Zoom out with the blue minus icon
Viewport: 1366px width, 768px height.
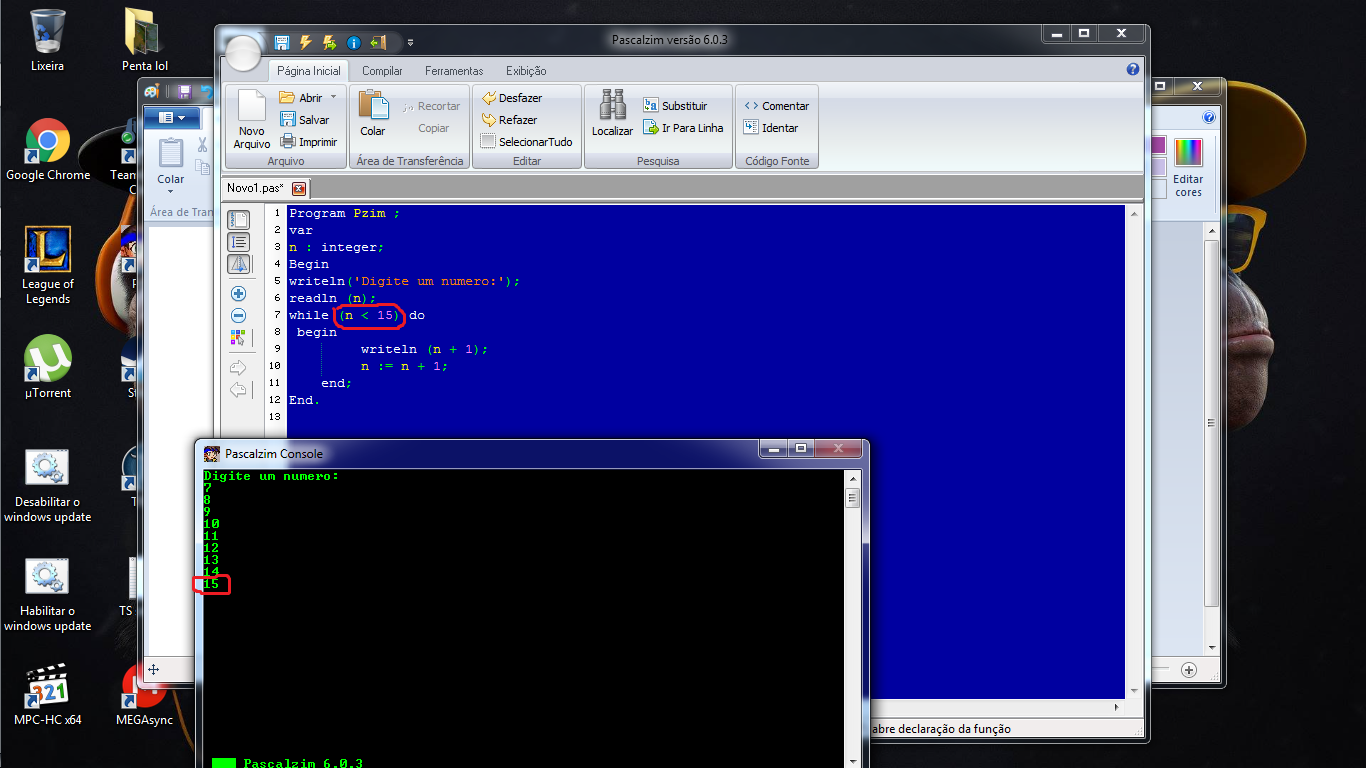click(x=238, y=316)
